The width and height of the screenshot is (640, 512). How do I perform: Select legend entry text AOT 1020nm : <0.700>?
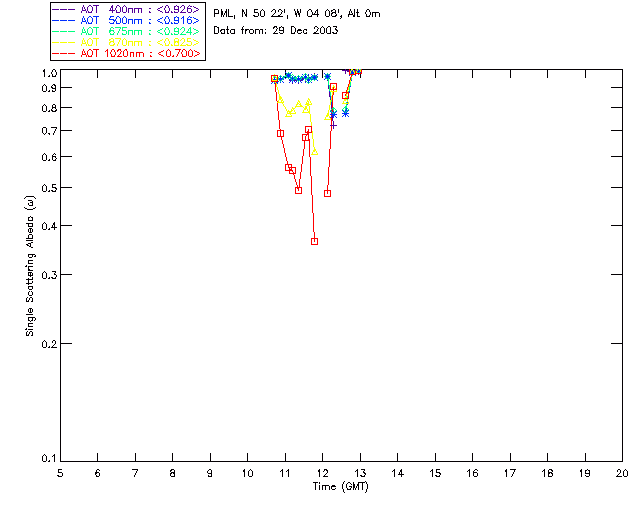140,53
